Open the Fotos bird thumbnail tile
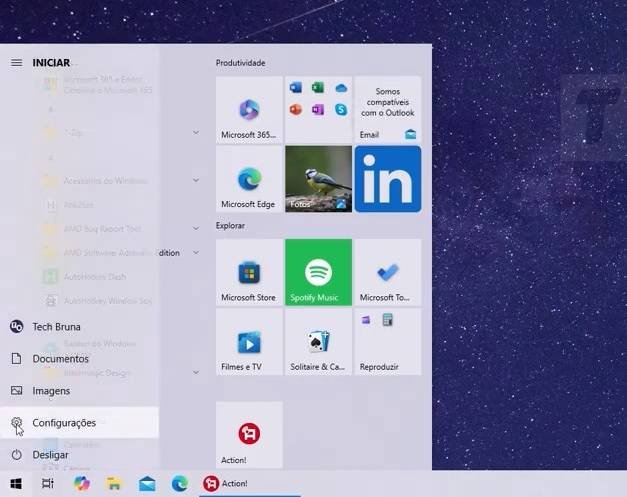Screen dimensions: 627x497 pos(318,179)
